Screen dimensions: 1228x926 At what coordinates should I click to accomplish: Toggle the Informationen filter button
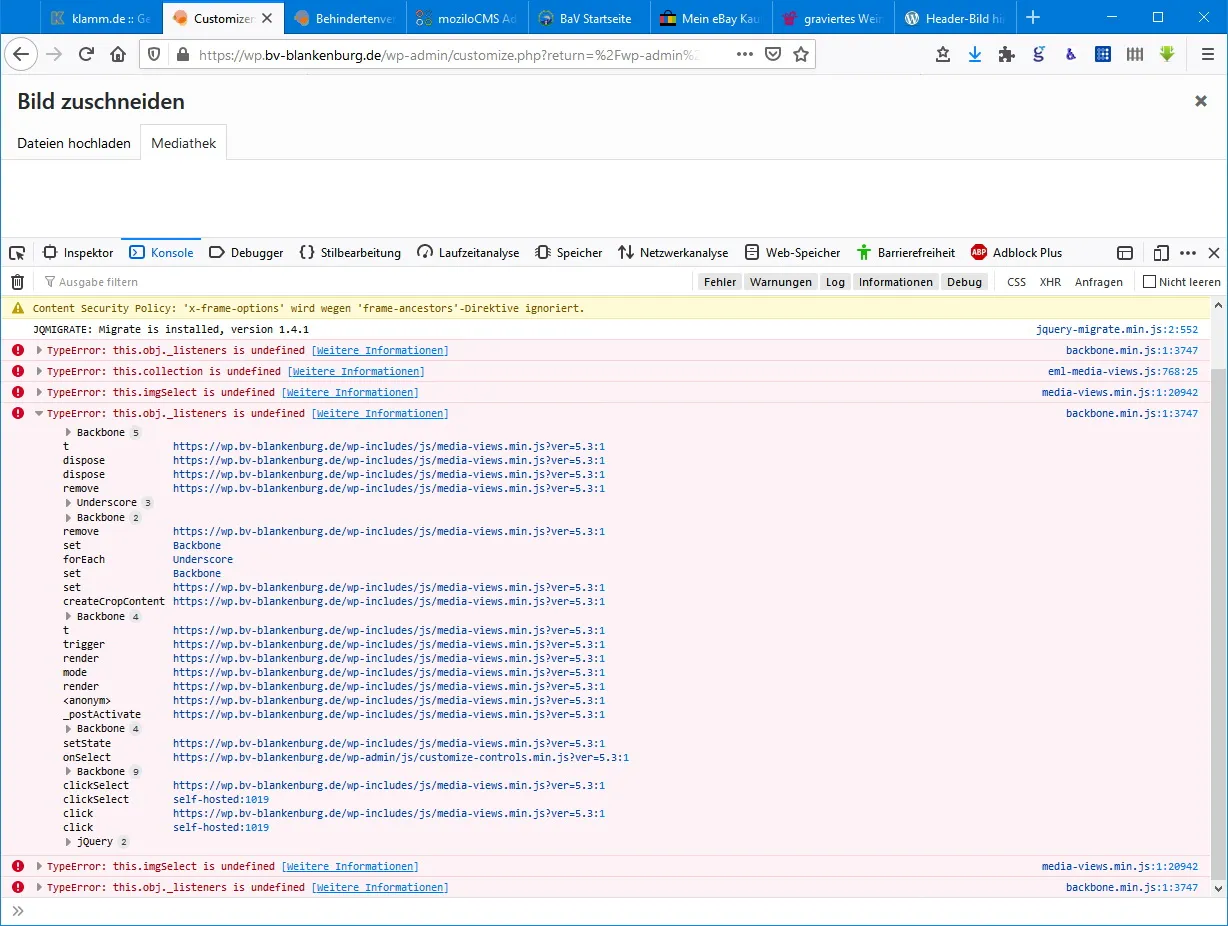tap(896, 282)
